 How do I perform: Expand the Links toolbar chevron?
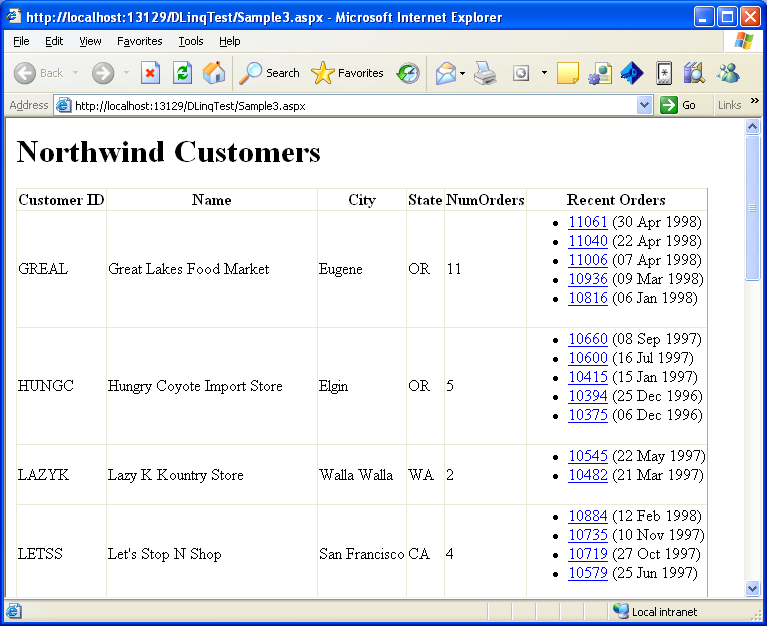click(754, 101)
